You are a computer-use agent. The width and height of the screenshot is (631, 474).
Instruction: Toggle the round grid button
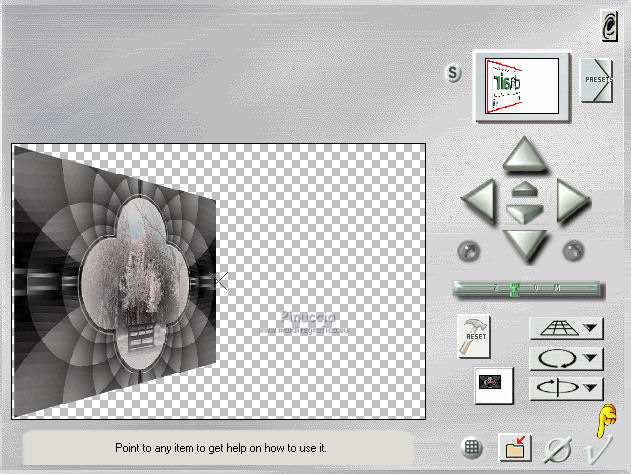pyautogui.click(x=472, y=447)
